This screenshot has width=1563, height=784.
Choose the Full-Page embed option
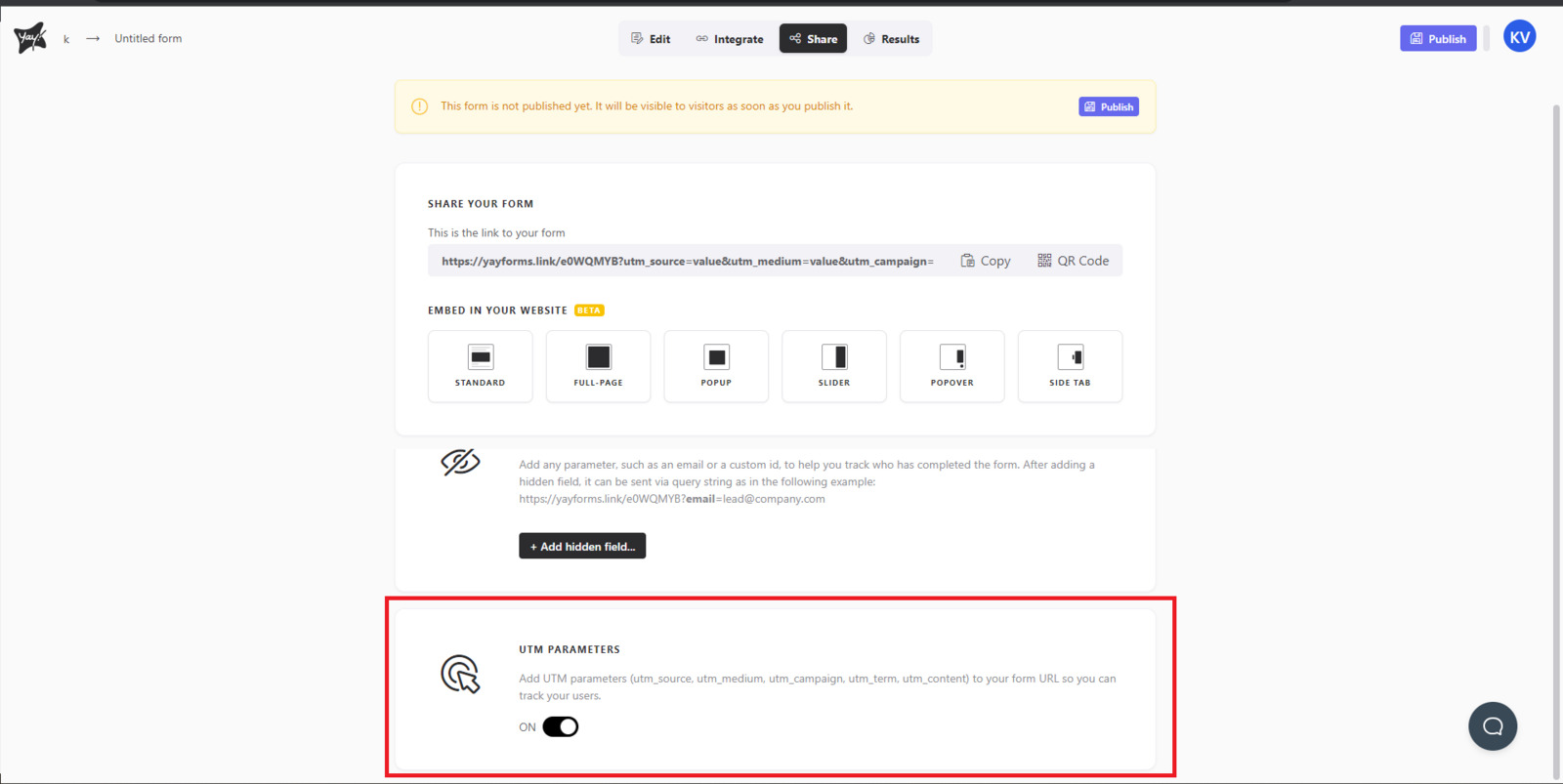(598, 366)
